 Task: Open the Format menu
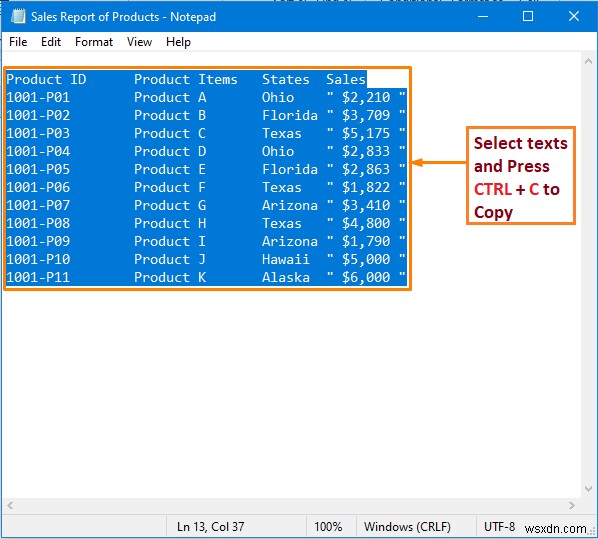(94, 42)
